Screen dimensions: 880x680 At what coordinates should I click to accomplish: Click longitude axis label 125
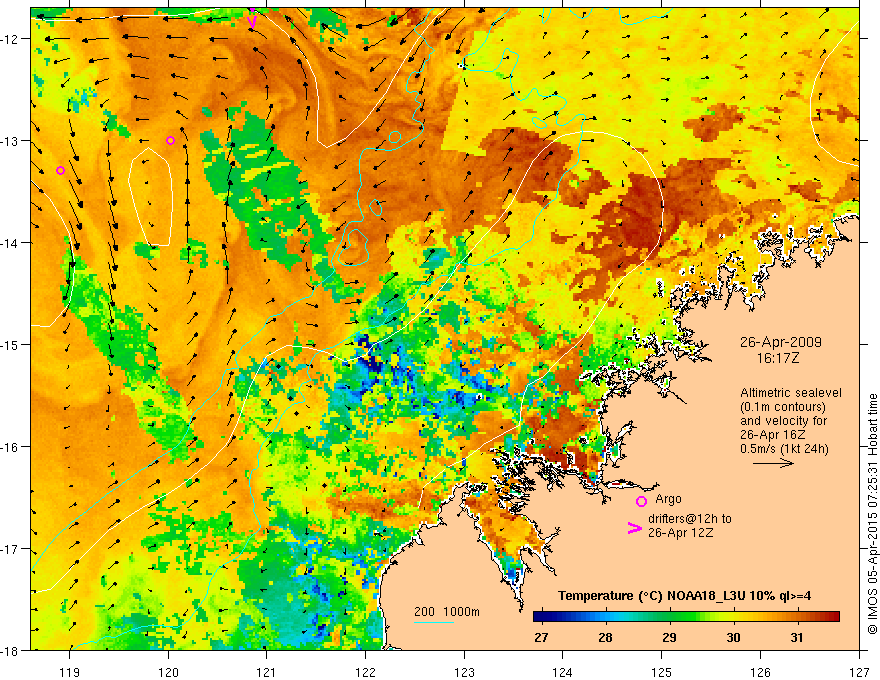[662, 672]
